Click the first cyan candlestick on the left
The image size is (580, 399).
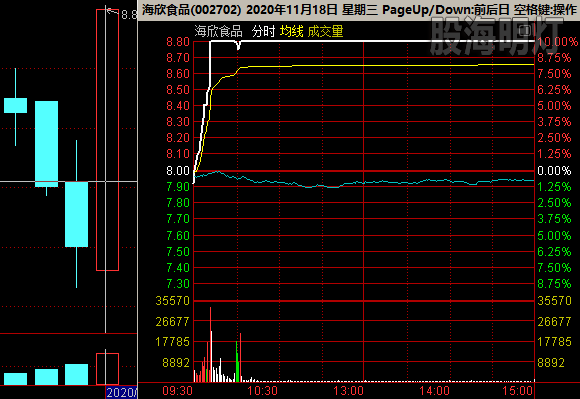pyautogui.click(x=16, y=105)
